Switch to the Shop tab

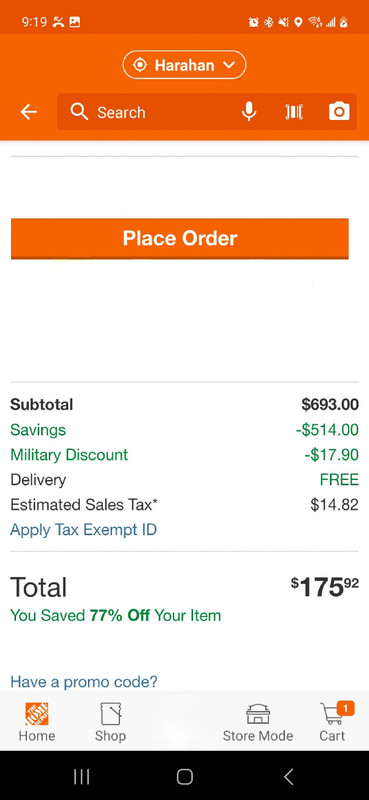coord(110,721)
